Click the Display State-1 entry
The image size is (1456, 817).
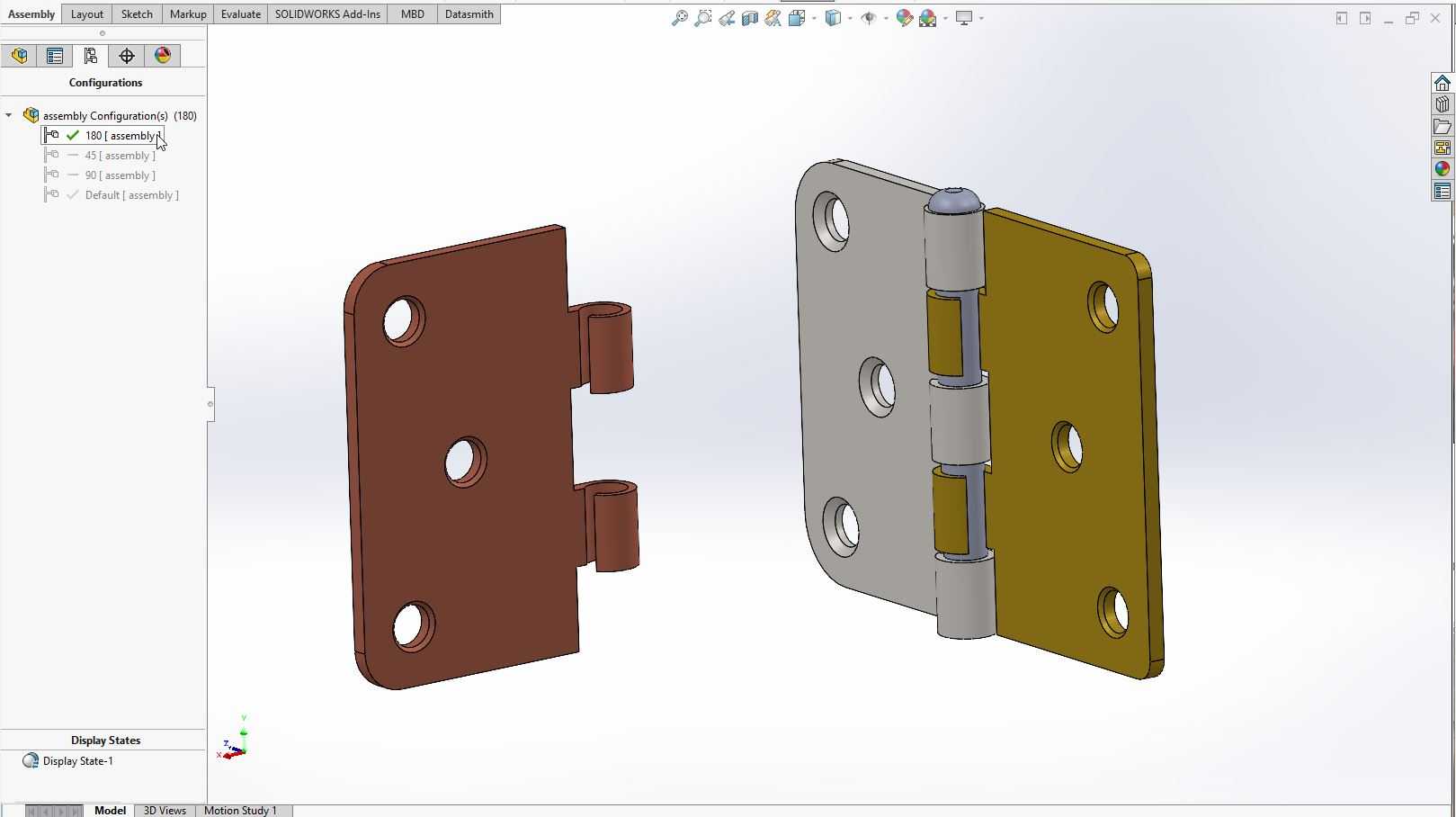[x=78, y=761]
